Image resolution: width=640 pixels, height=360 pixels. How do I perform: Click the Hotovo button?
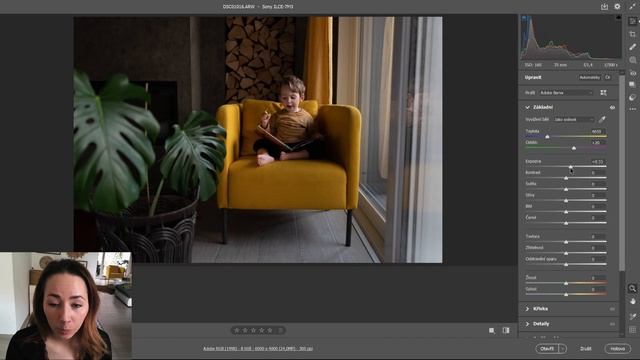(618, 349)
